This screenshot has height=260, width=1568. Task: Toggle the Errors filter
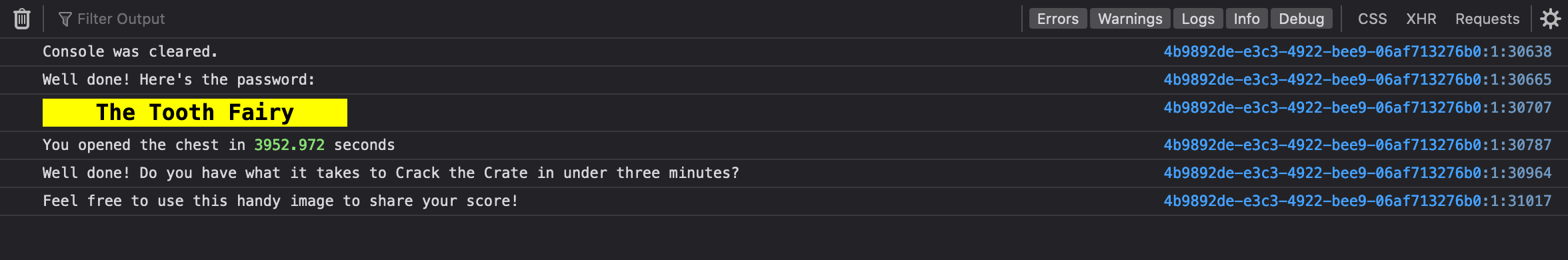[x=1058, y=19]
